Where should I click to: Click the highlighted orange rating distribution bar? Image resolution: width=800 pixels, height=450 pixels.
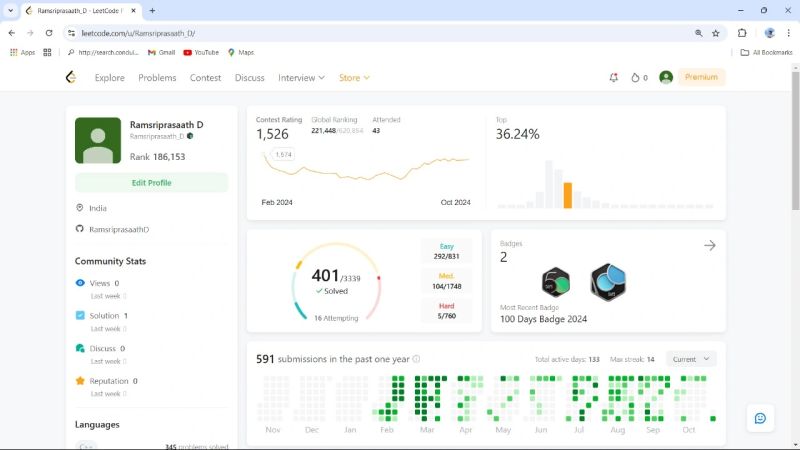point(567,195)
